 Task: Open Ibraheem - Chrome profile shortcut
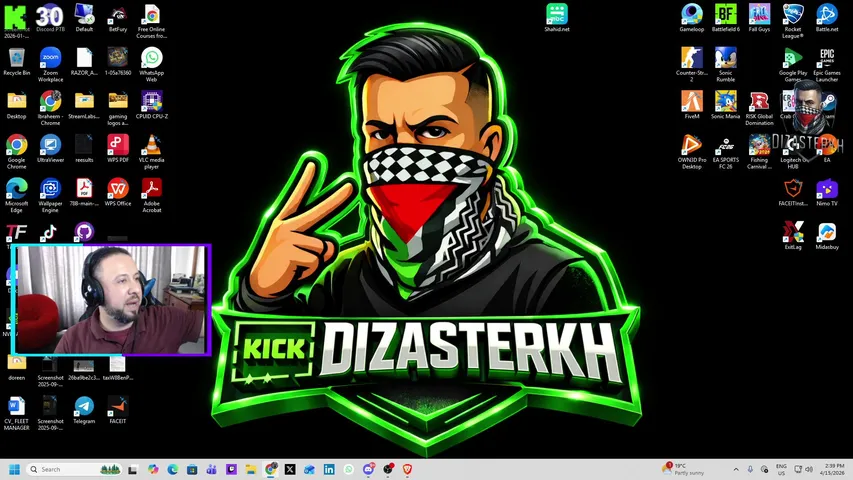[50, 108]
